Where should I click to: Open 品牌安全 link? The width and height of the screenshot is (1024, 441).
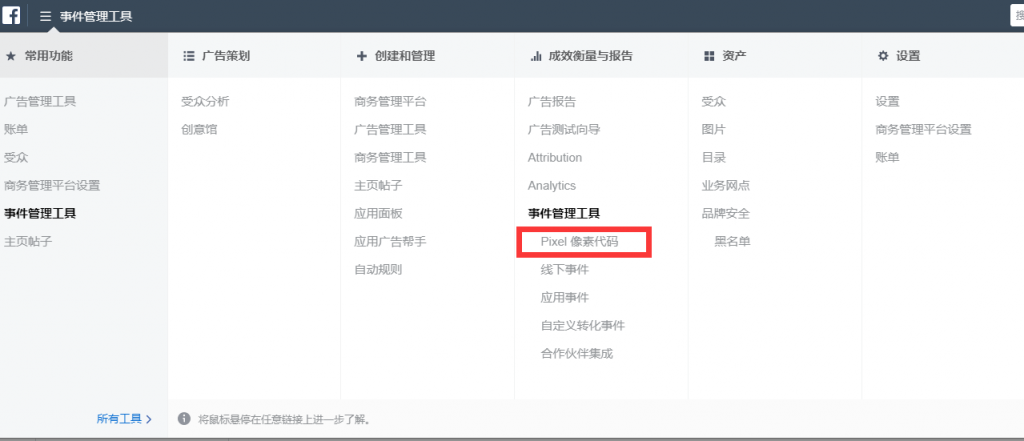coord(726,214)
